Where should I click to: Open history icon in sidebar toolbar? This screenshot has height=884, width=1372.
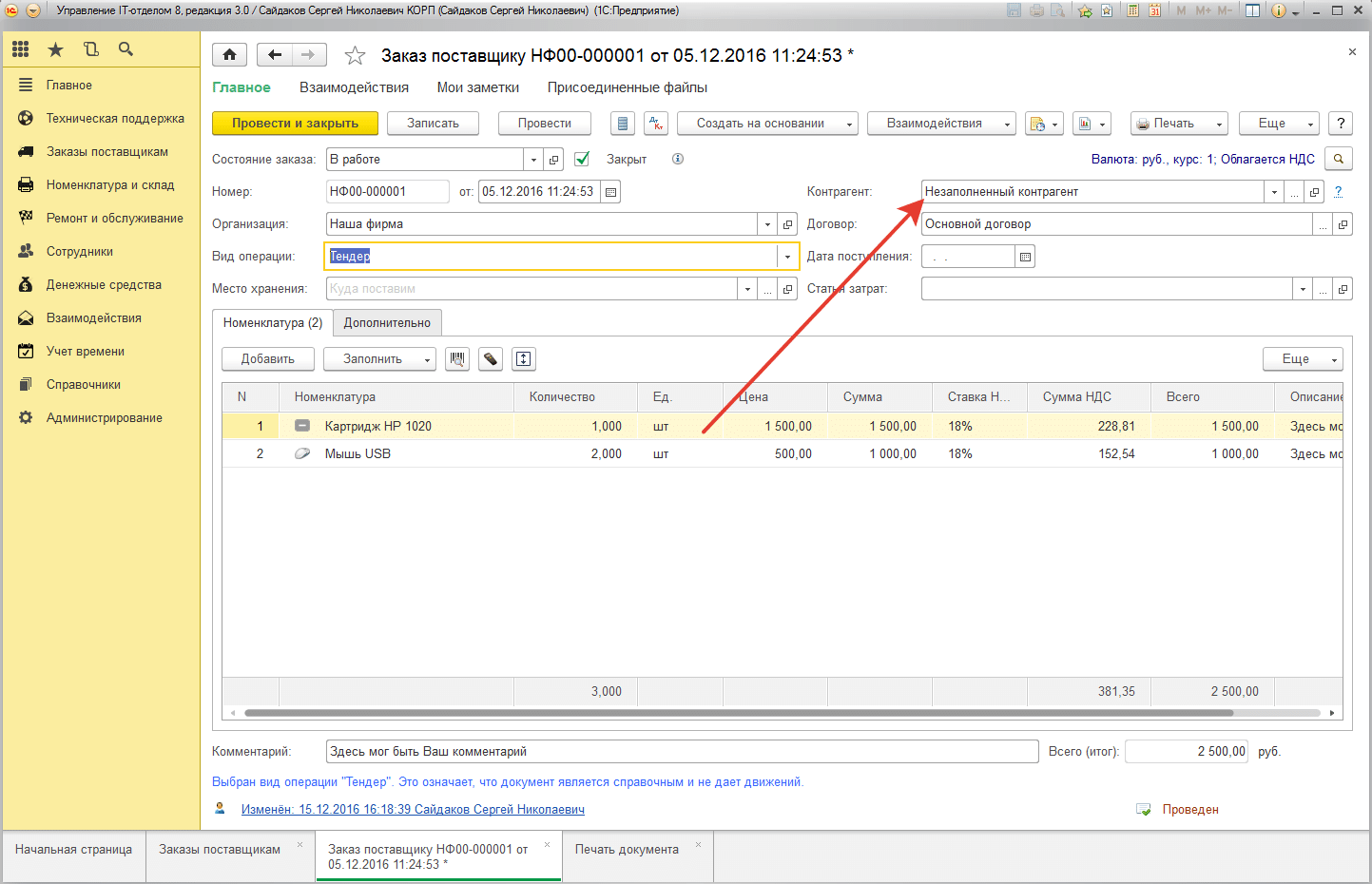pos(90,49)
